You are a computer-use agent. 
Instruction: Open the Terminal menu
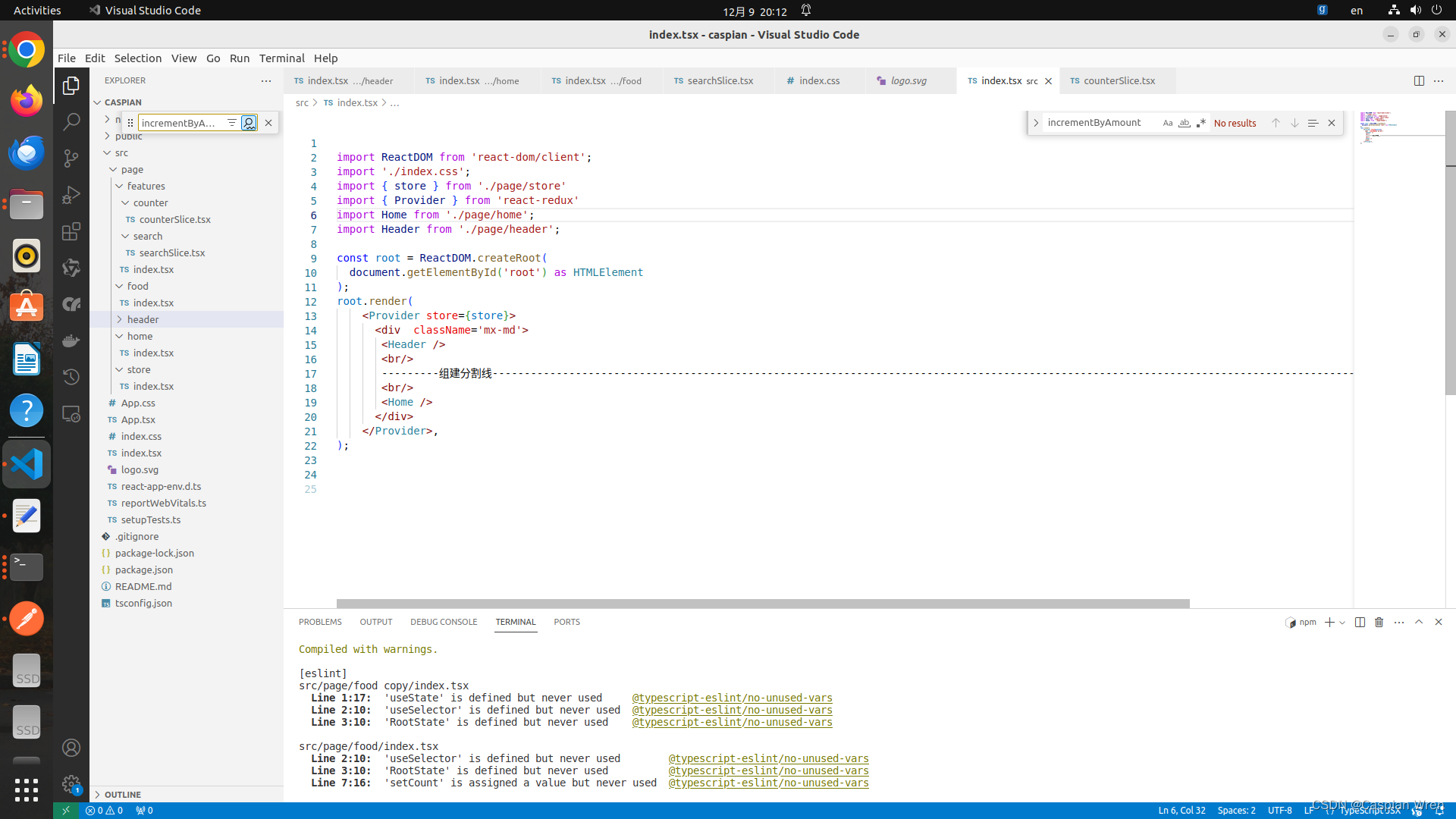(281, 58)
